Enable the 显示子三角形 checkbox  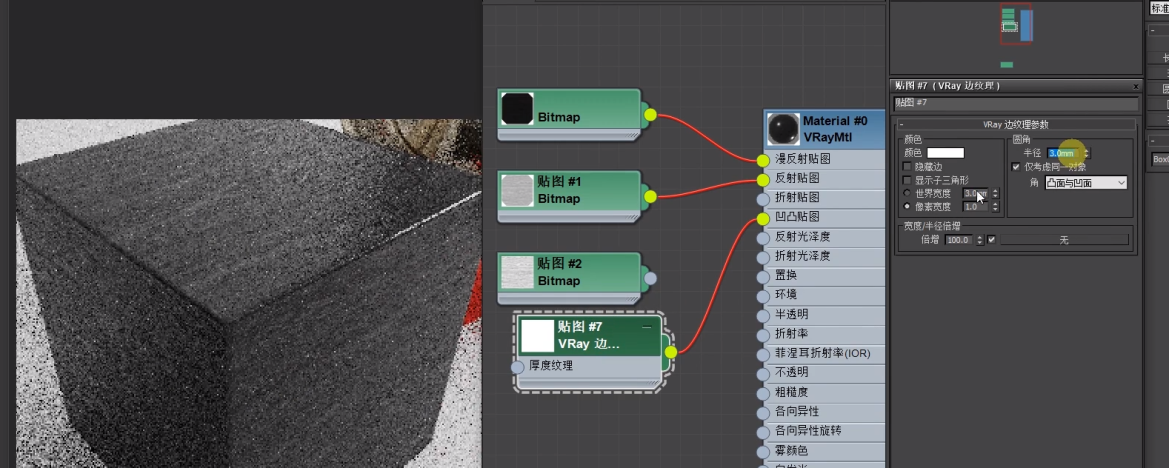coord(907,180)
